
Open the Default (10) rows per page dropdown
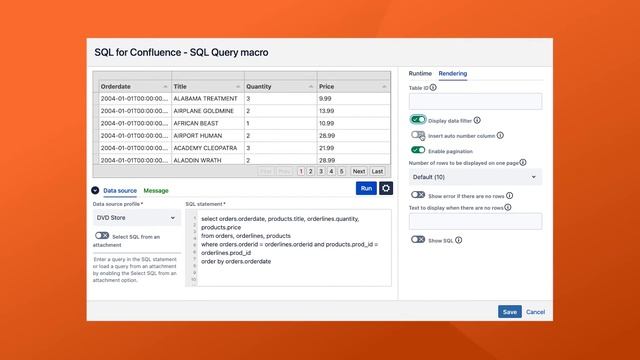point(476,177)
